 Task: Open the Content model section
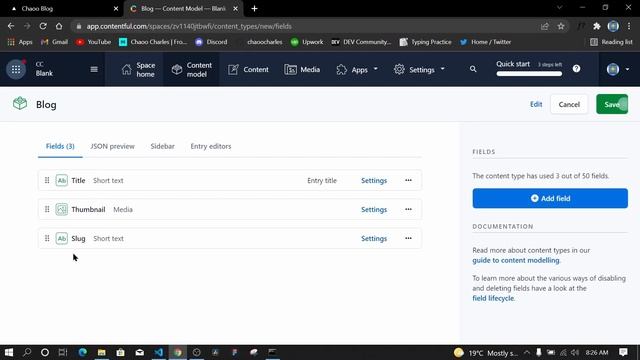coord(191,69)
